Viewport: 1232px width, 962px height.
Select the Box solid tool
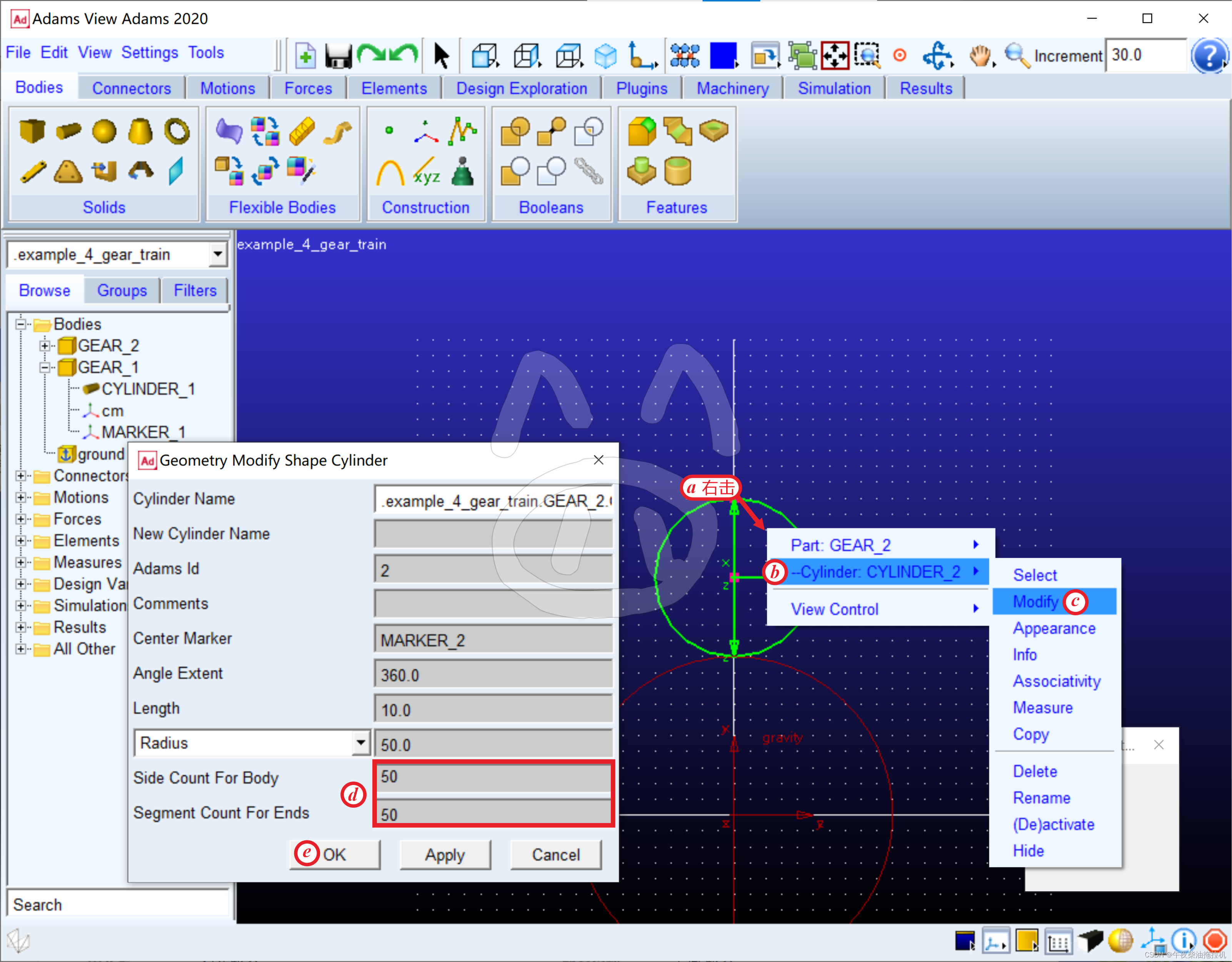[x=32, y=131]
